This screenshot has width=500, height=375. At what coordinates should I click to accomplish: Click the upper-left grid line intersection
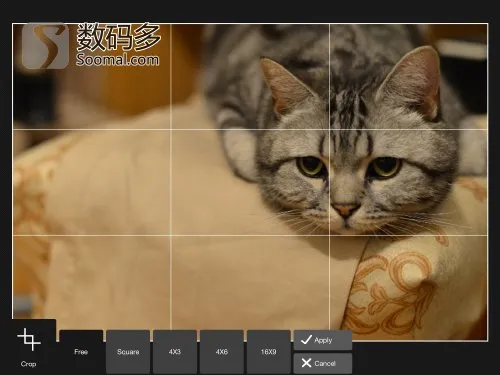point(171,129)
